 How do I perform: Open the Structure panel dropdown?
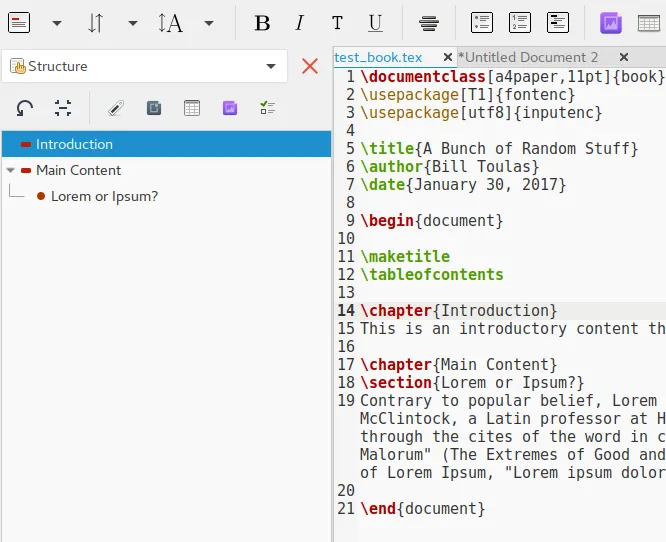[x=270, y=66]
